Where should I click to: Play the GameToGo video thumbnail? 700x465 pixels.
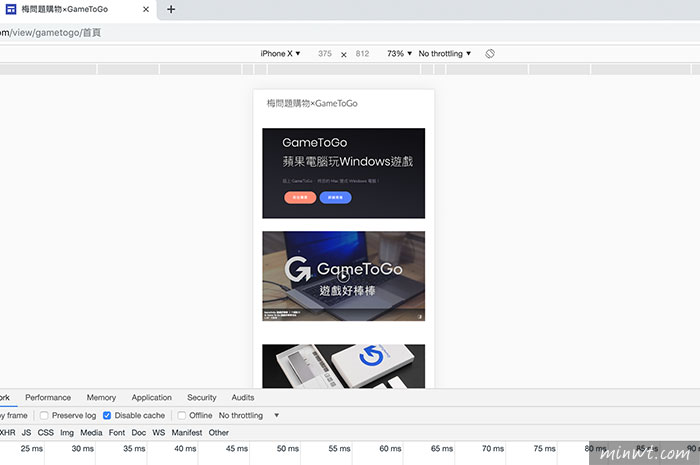[343, 277]
